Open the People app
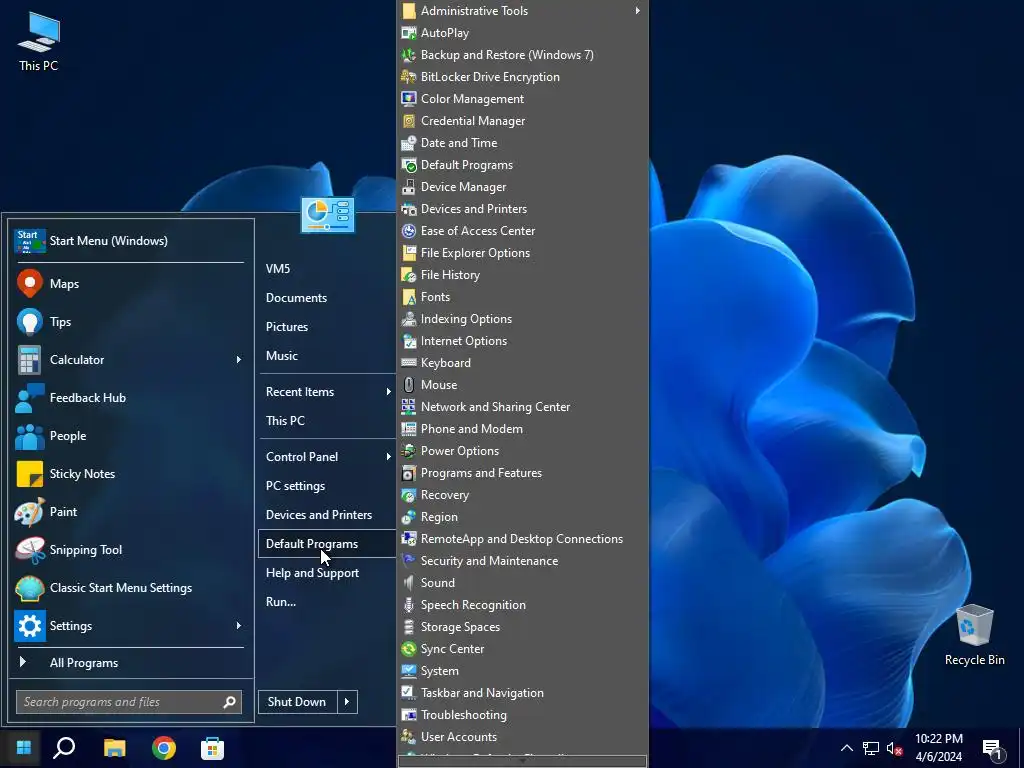Screen dimensions: 1024x768 coord(129,436)
